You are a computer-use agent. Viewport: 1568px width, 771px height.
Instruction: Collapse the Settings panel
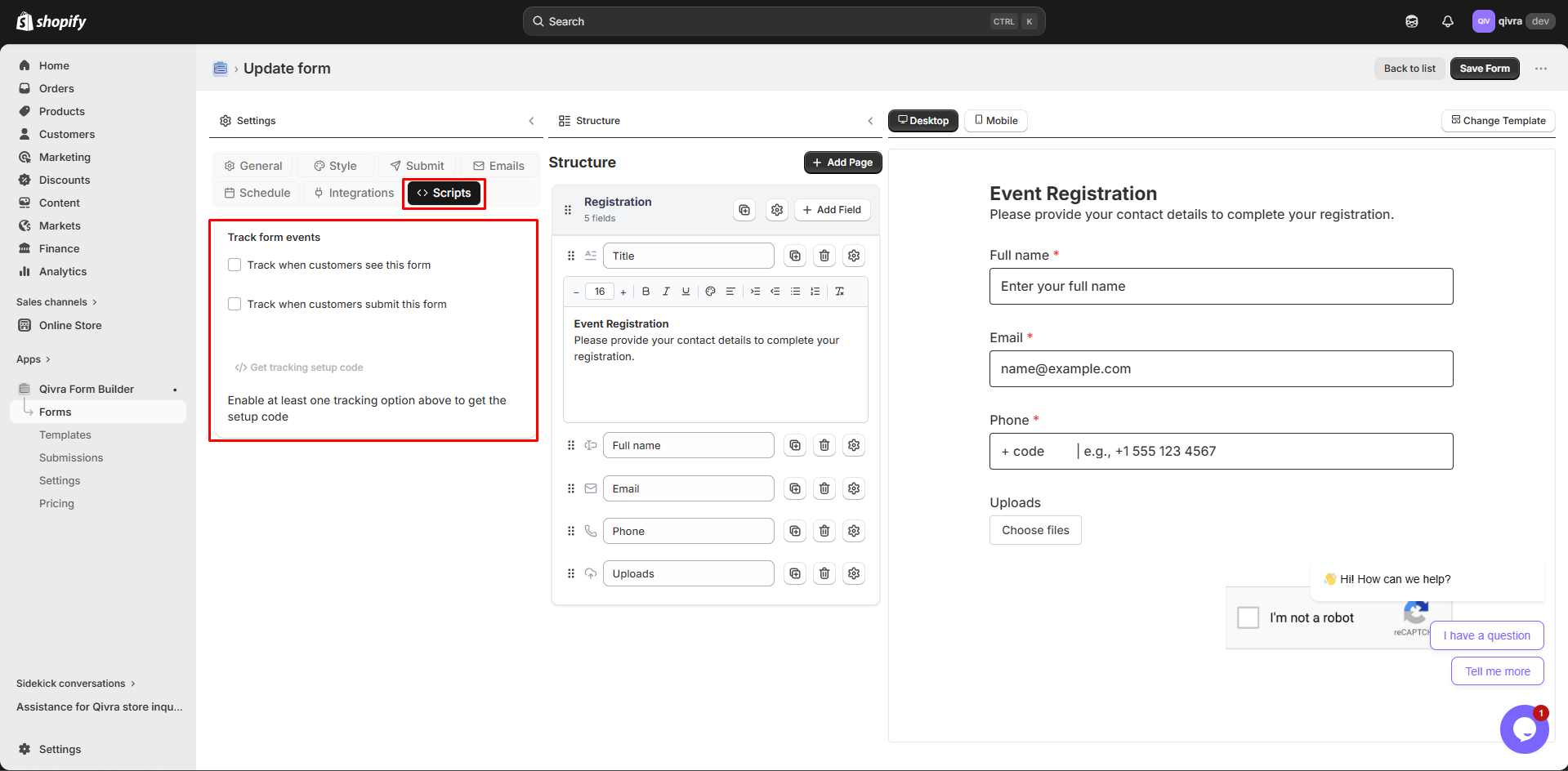pos(531,121)
